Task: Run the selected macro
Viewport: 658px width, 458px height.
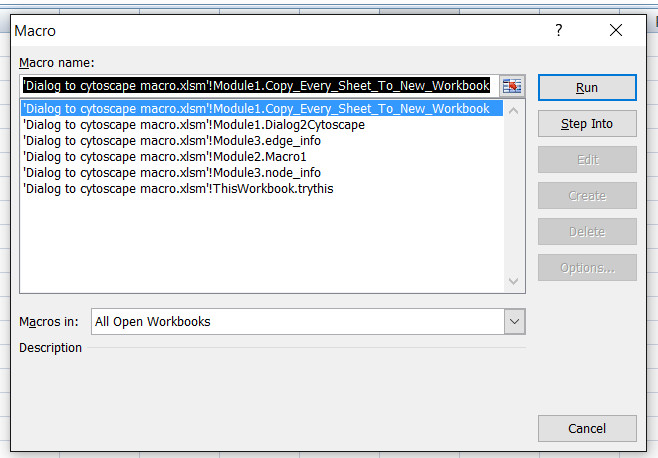Action: point(587,88)
